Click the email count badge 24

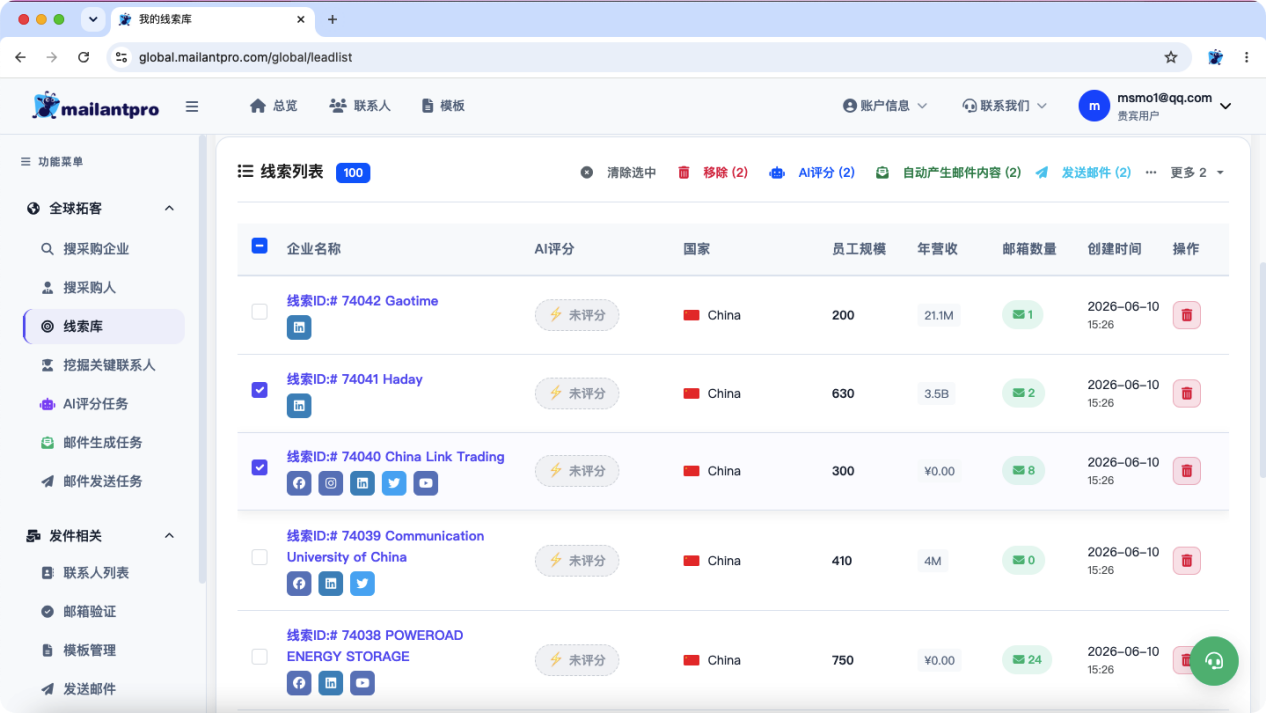(x=1027, y=660)
